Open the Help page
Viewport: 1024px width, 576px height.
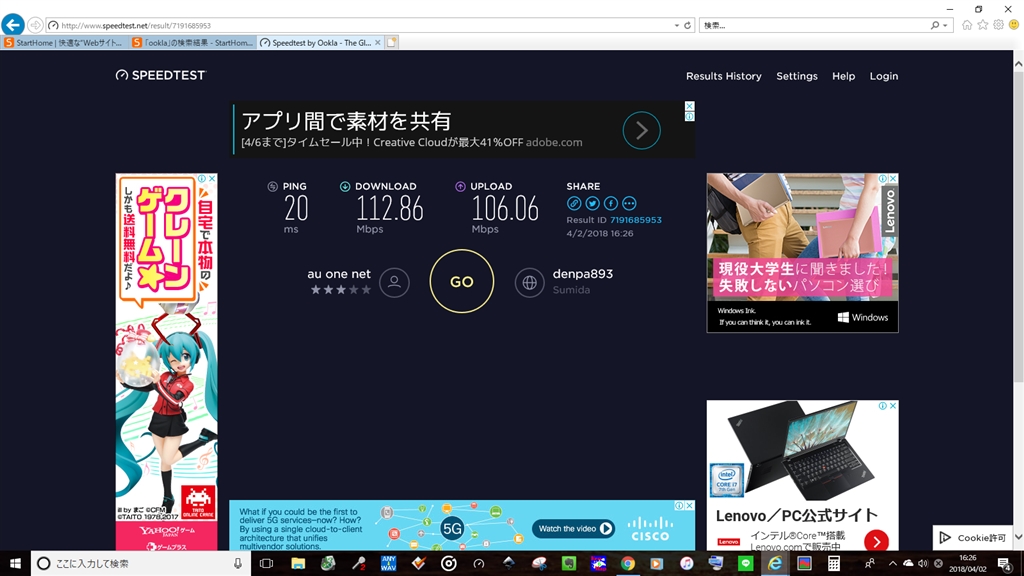coord(843,76)
